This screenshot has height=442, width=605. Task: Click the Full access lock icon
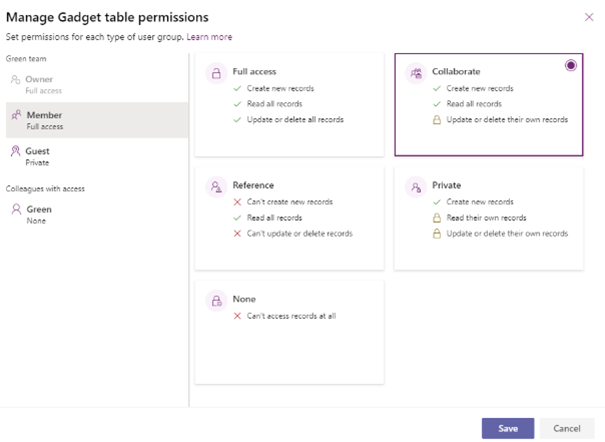point(215,73)
